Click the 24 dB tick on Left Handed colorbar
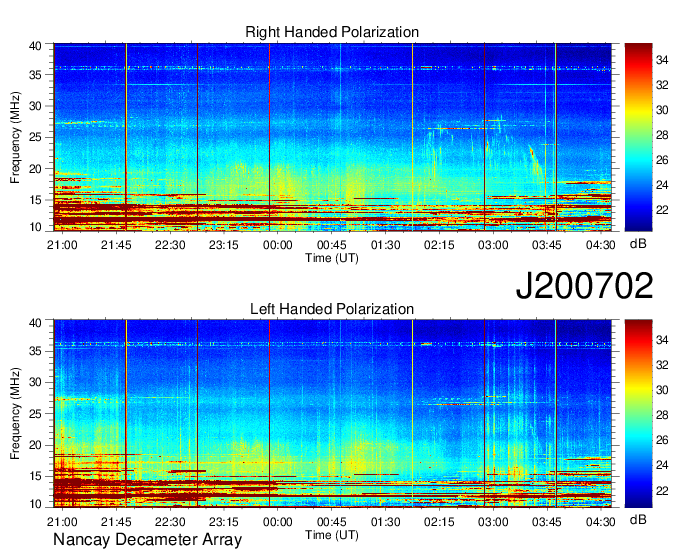680x552 pixels. click(x=662, y=465)
